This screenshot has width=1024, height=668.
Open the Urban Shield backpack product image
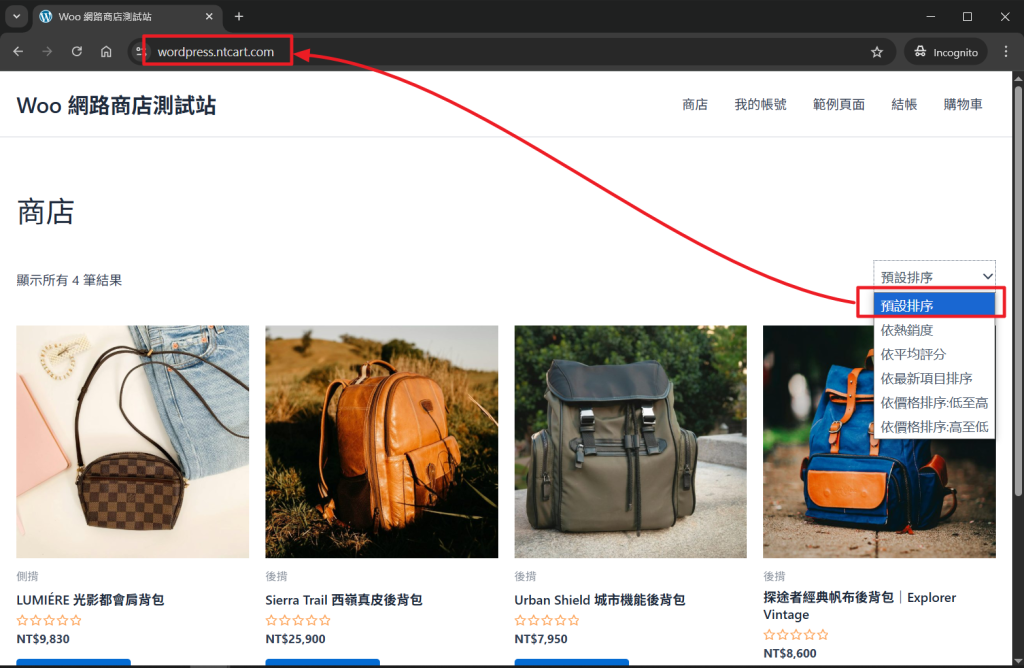tap(630, 441)
